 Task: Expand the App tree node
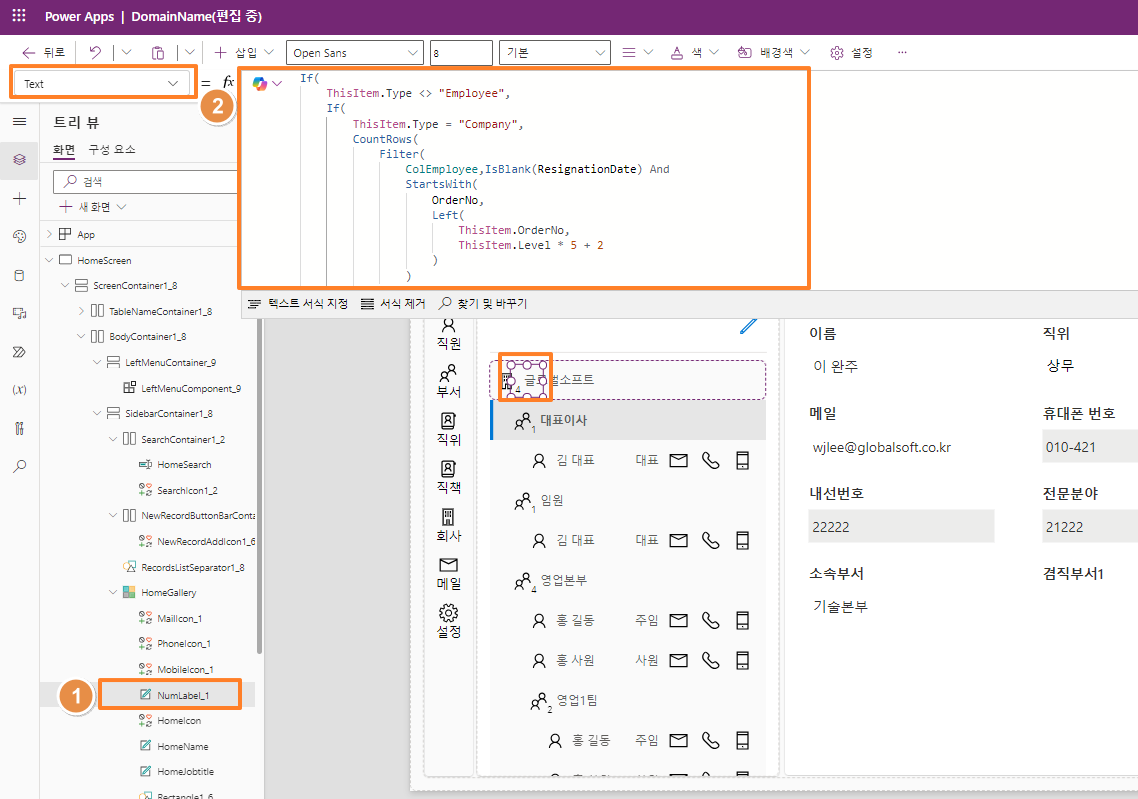tap(49, 234)
